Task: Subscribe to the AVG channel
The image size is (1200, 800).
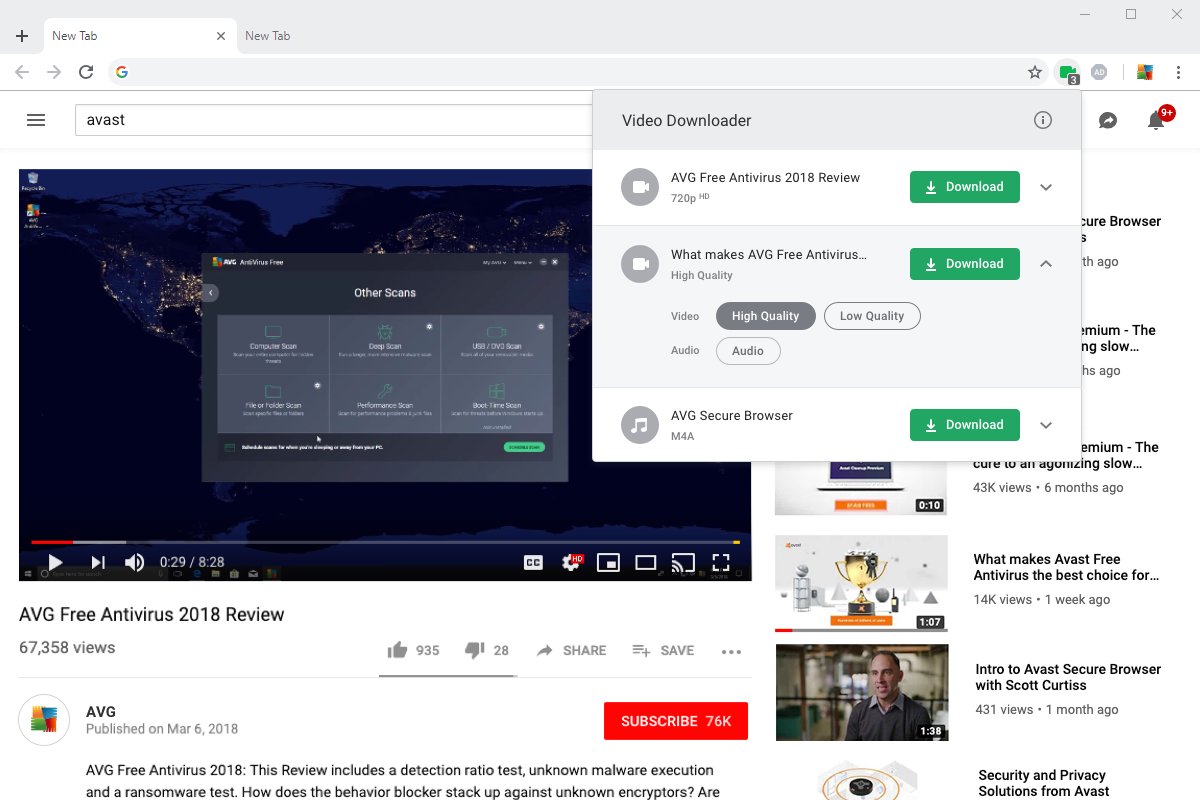Action: (675, 721)
